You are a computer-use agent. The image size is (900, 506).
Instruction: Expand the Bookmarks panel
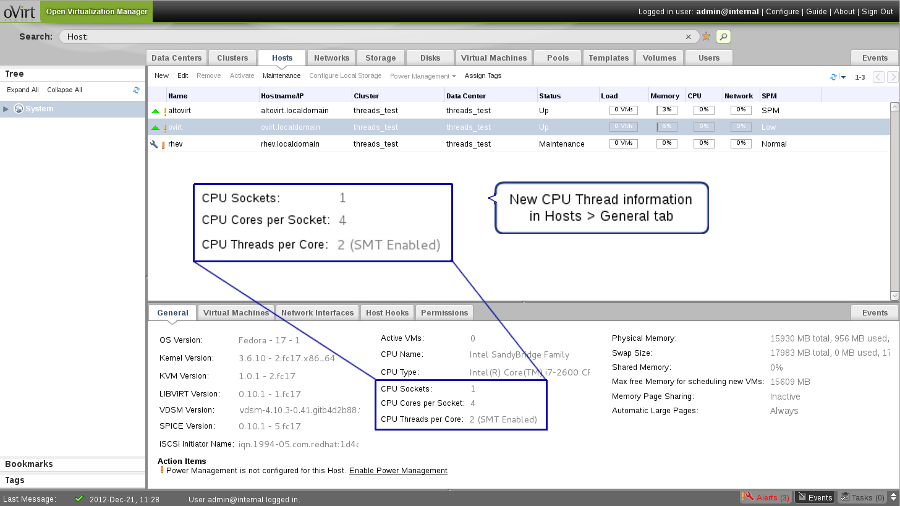(29, 464)
